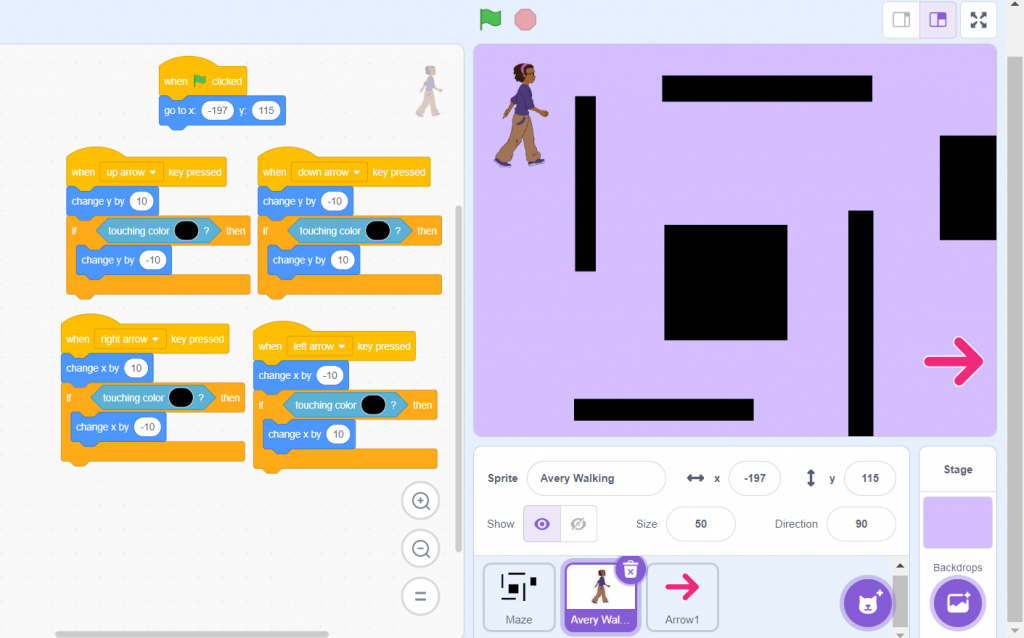
Task: Switch to large stage layout
Action: 938,20
